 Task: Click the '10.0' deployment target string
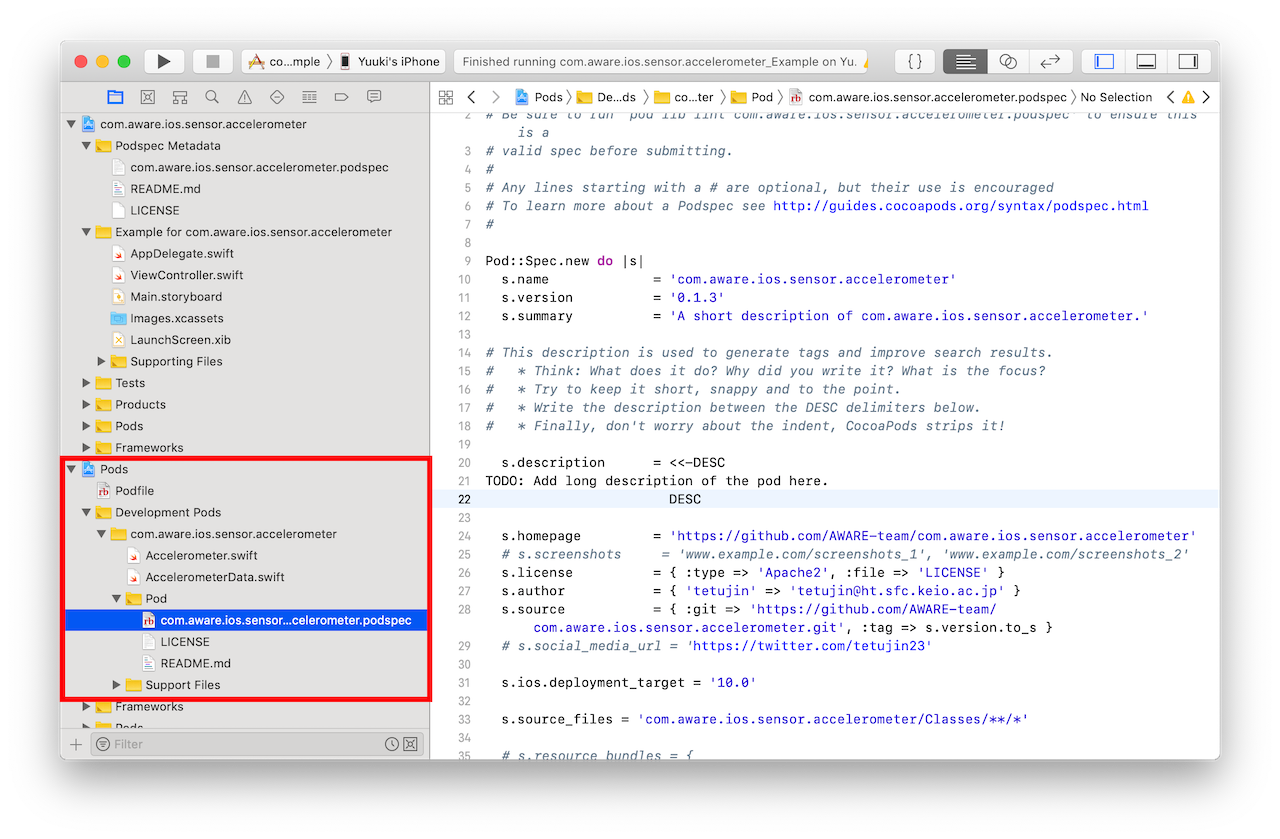click(733, 682)
